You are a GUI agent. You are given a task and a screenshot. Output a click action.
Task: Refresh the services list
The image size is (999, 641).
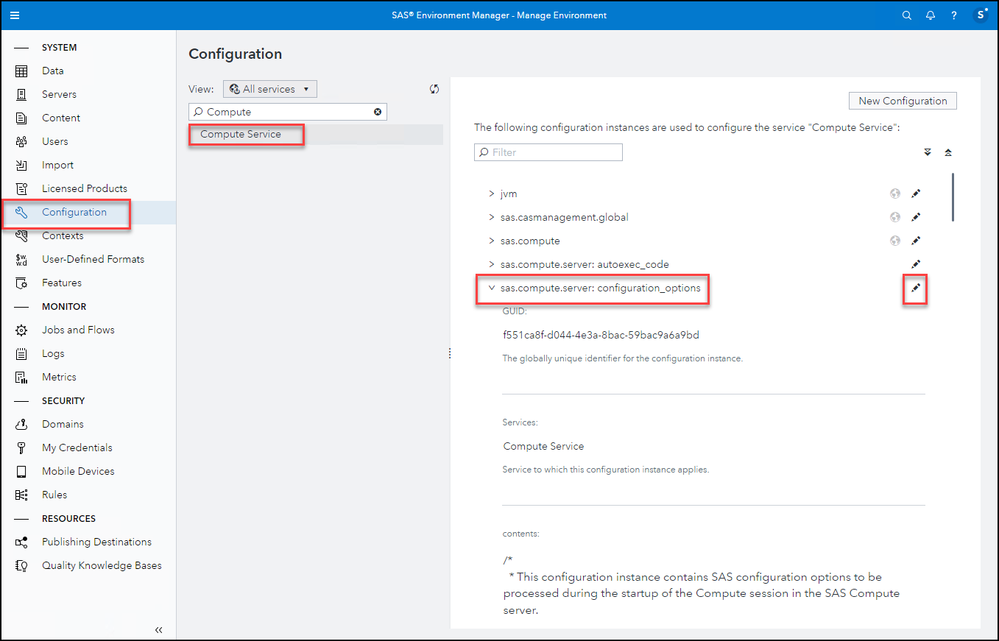[435, 89]
